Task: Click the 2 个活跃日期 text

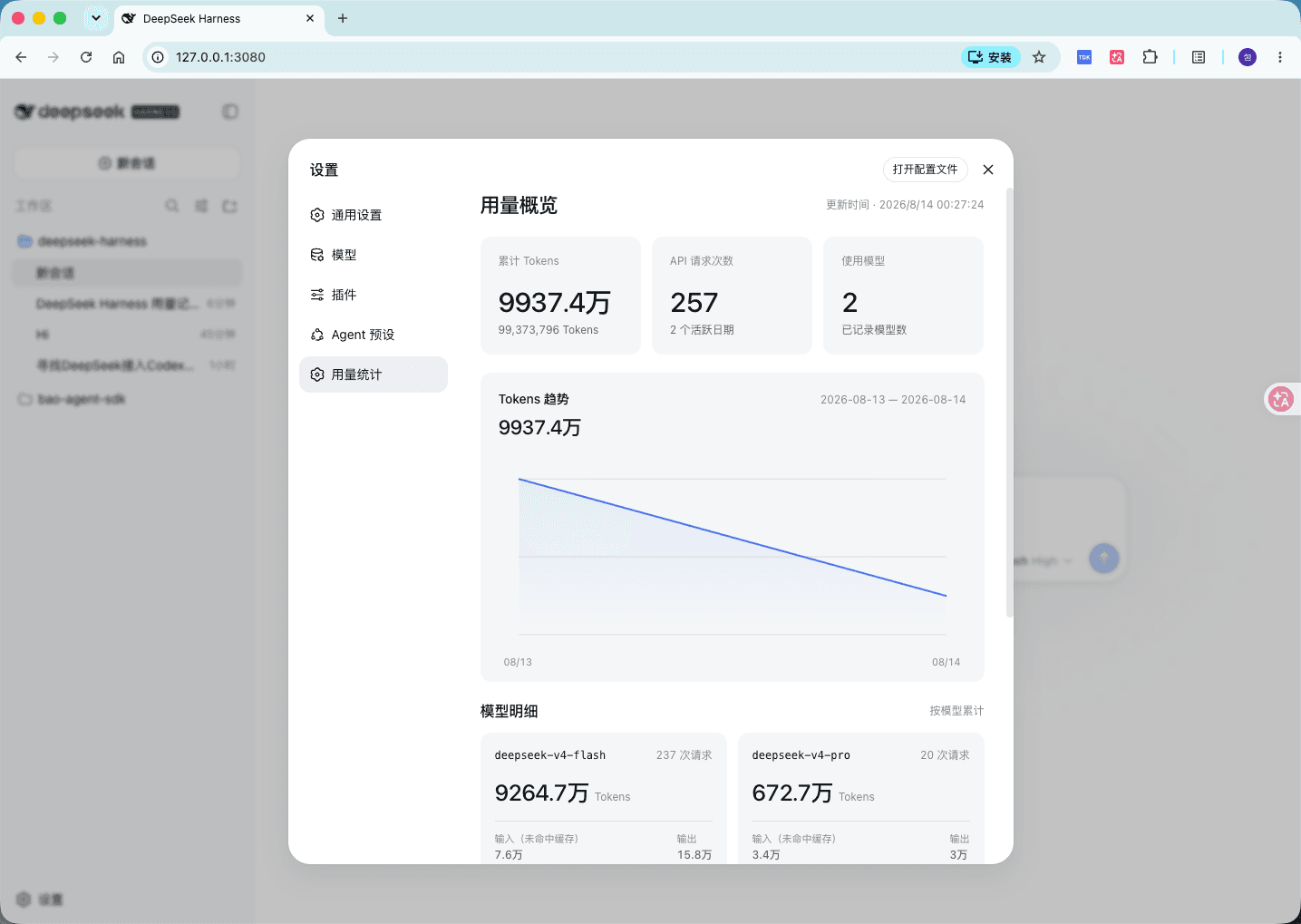Action: click(x=702, y=330)
